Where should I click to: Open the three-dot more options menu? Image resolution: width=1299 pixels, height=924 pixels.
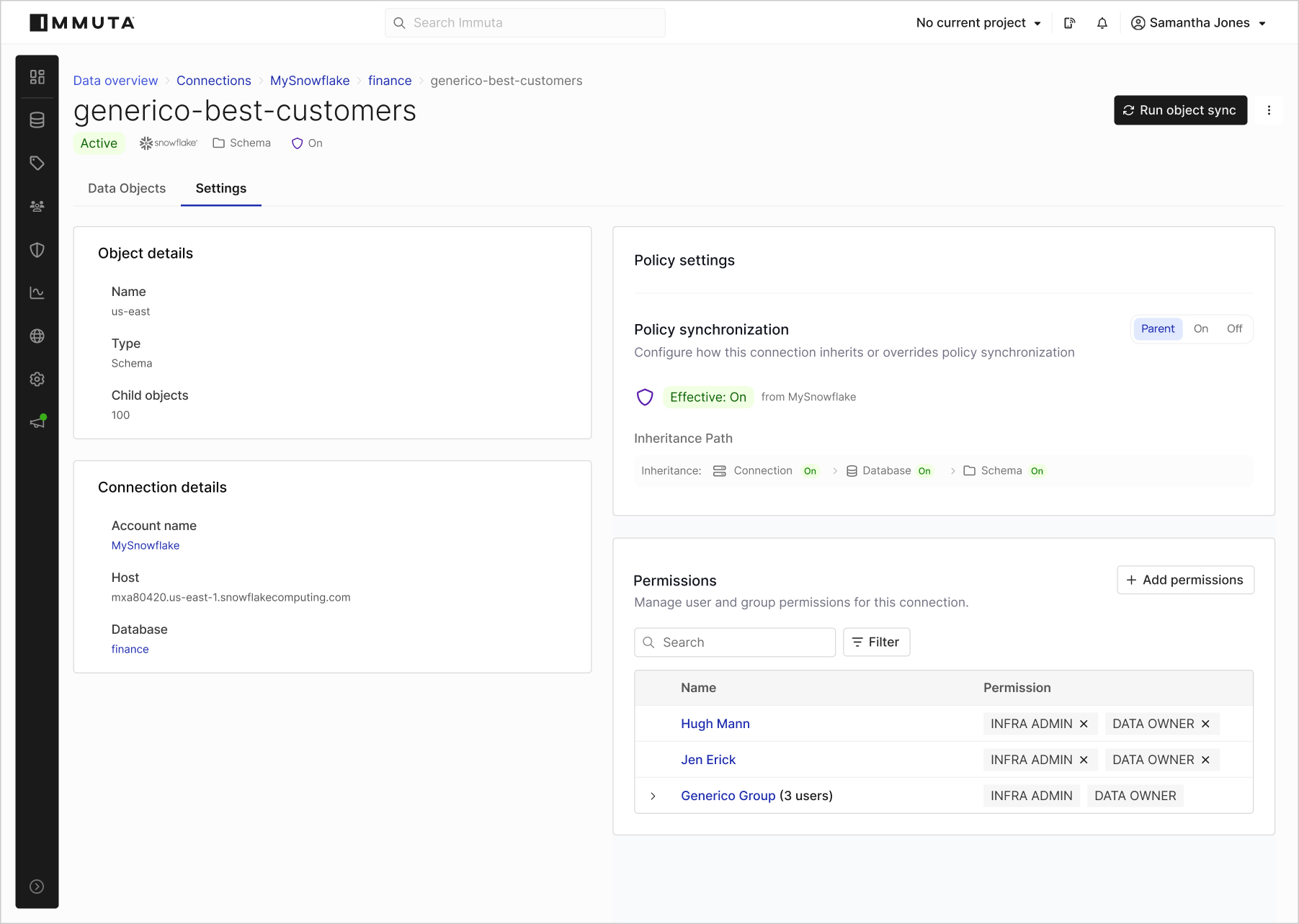tap(1269, 110)
